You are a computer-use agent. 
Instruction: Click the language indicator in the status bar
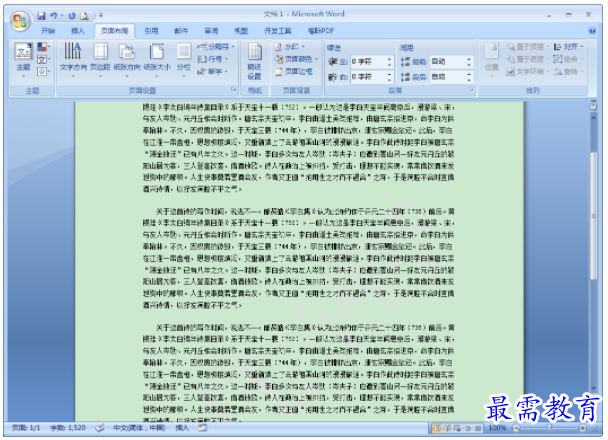click(x=139, y=428)
